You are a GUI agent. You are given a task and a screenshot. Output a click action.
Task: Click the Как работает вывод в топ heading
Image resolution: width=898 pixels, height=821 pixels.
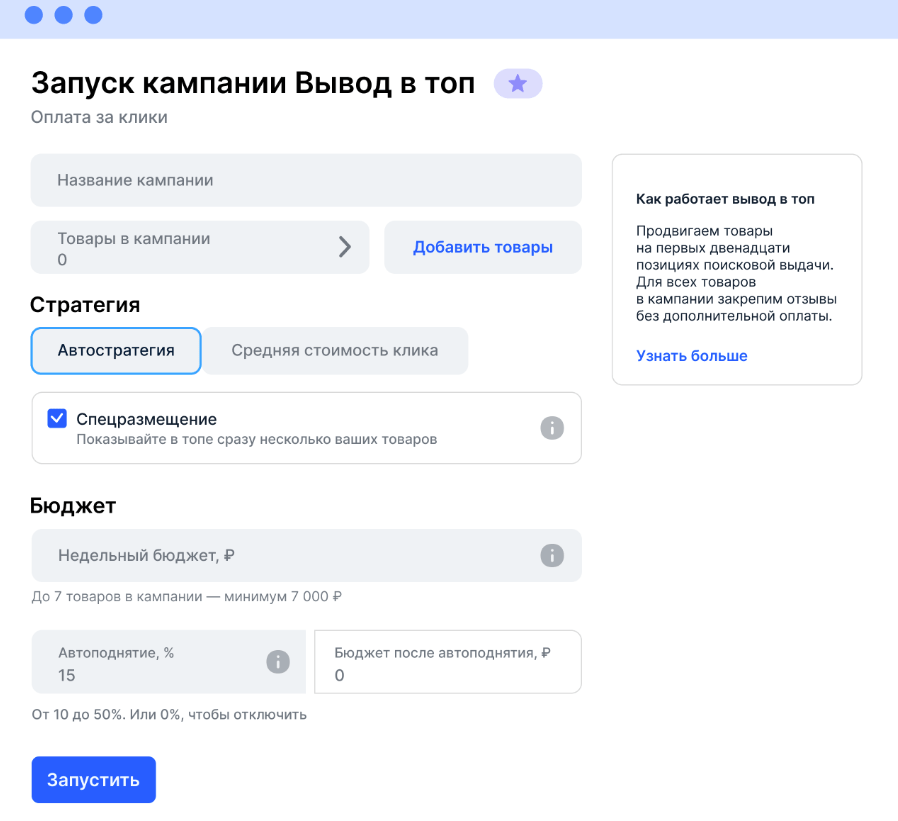[725, 200]
